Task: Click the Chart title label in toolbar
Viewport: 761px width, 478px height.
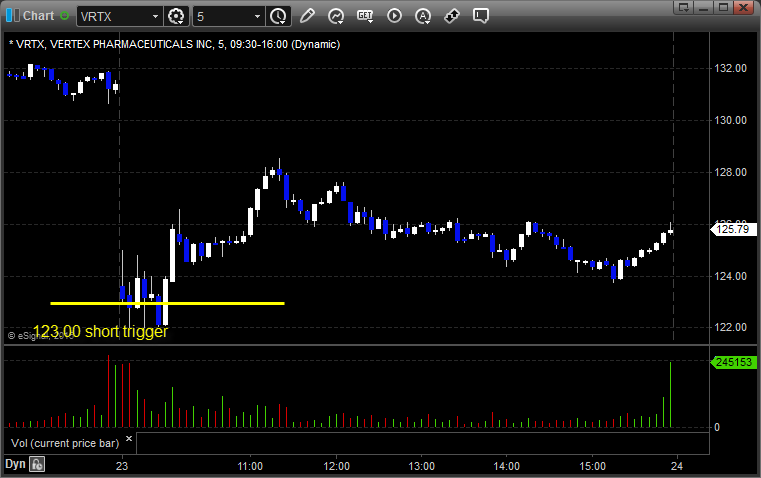Action: click(39, 16)
